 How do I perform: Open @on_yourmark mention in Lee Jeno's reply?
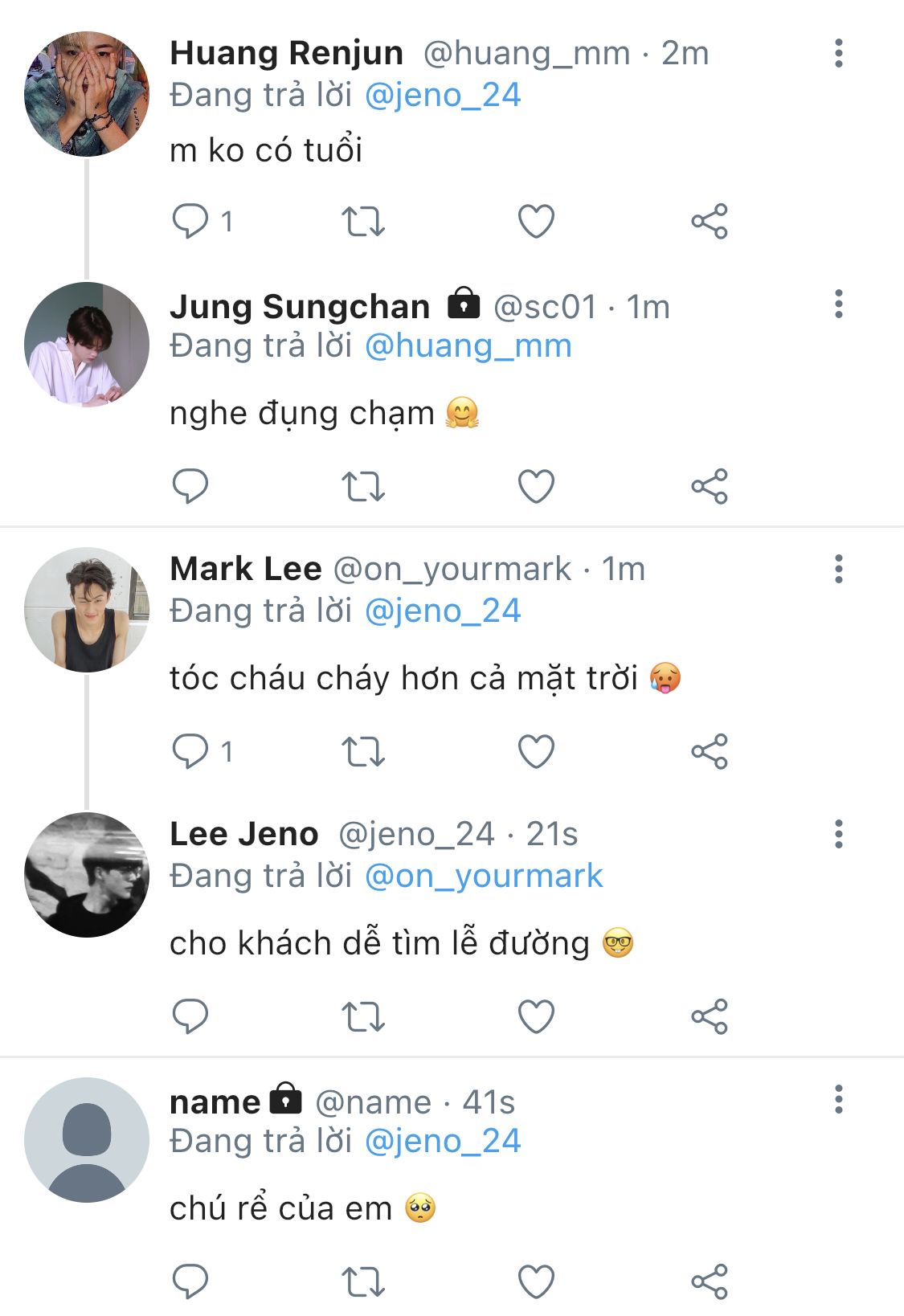coord(484,876)
